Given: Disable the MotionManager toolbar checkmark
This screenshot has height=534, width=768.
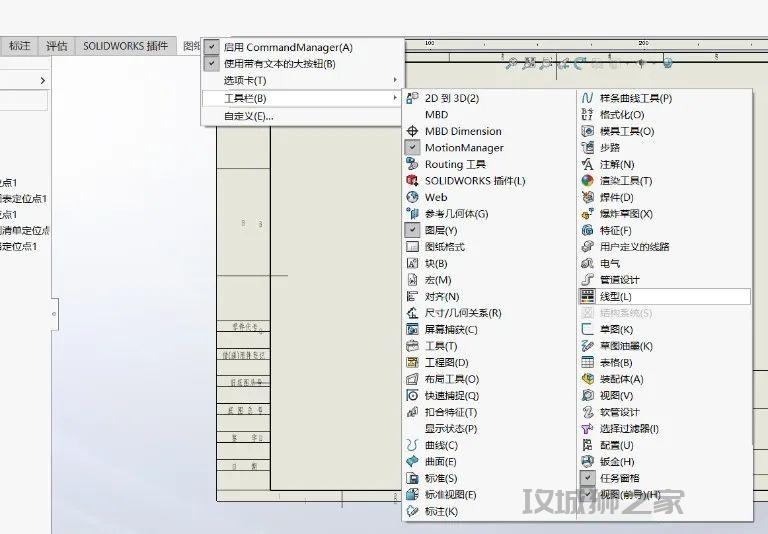Looking at the screenshot, I should [x=413, y=148].
